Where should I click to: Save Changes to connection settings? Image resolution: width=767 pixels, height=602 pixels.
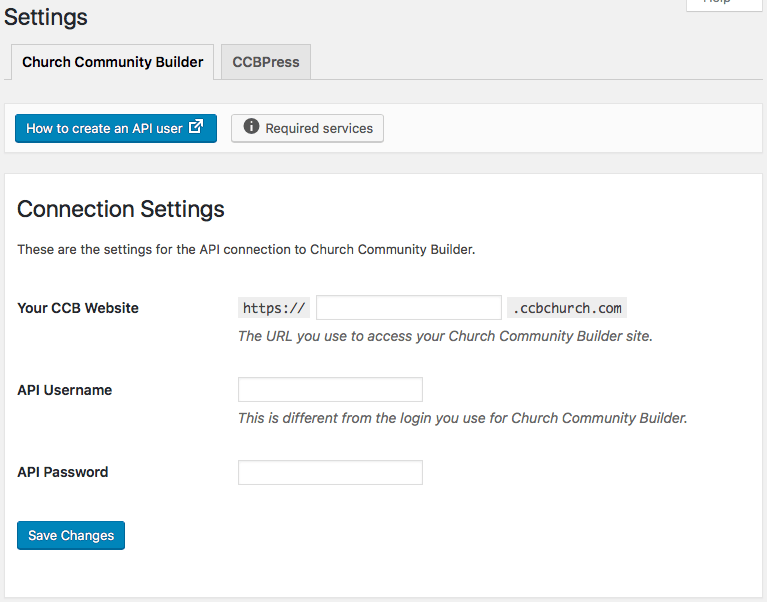point(71,535)
